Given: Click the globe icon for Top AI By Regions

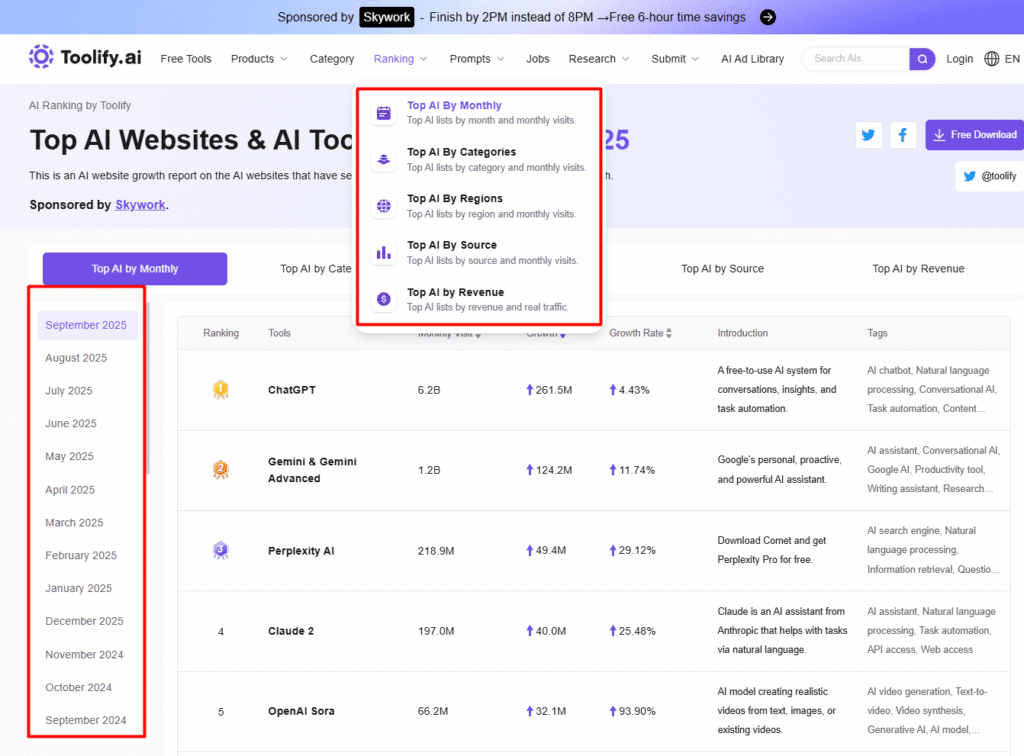Looking at the screenshot, I should click(x=383, y=206).
